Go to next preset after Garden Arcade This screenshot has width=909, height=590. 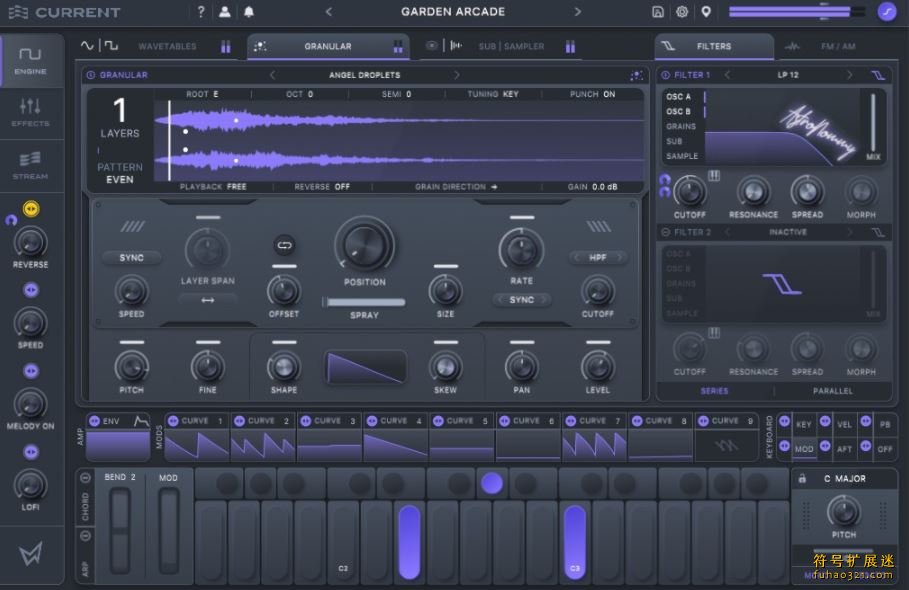[577, 12]
